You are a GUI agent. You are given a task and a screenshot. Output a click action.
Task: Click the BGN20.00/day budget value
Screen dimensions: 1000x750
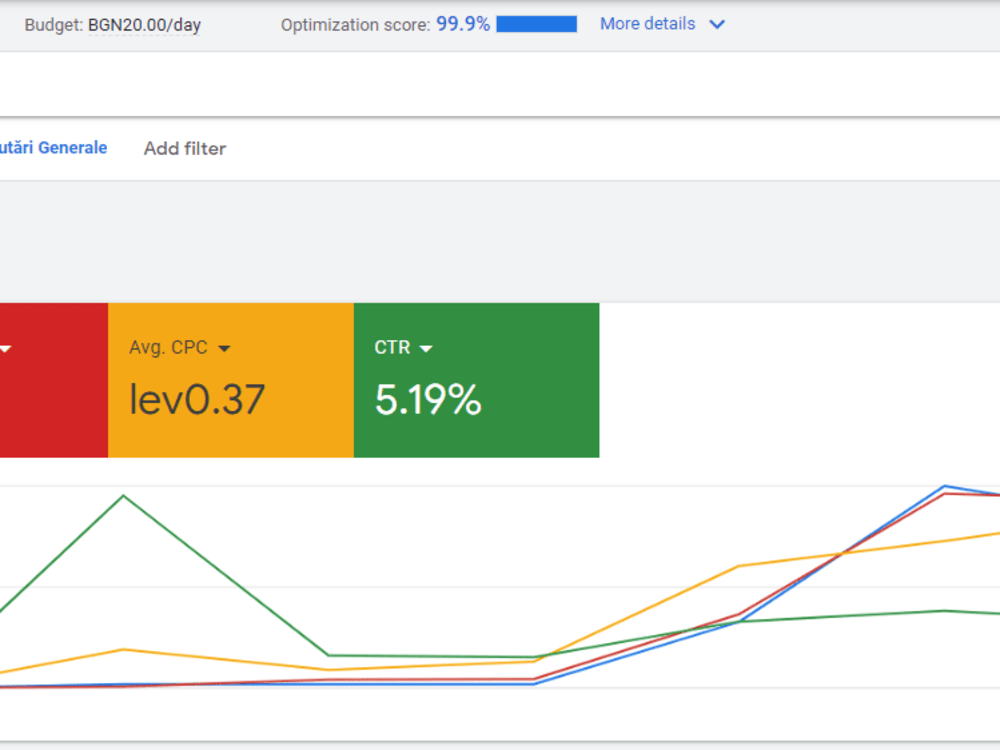(x=144, y=25)
